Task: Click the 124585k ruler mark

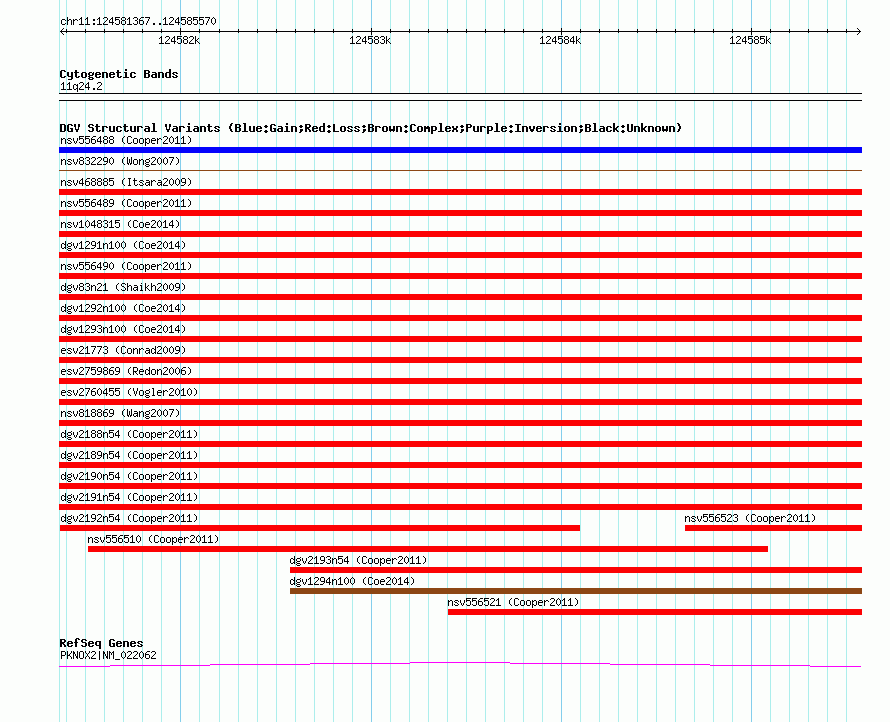Action: pos(750,40)
